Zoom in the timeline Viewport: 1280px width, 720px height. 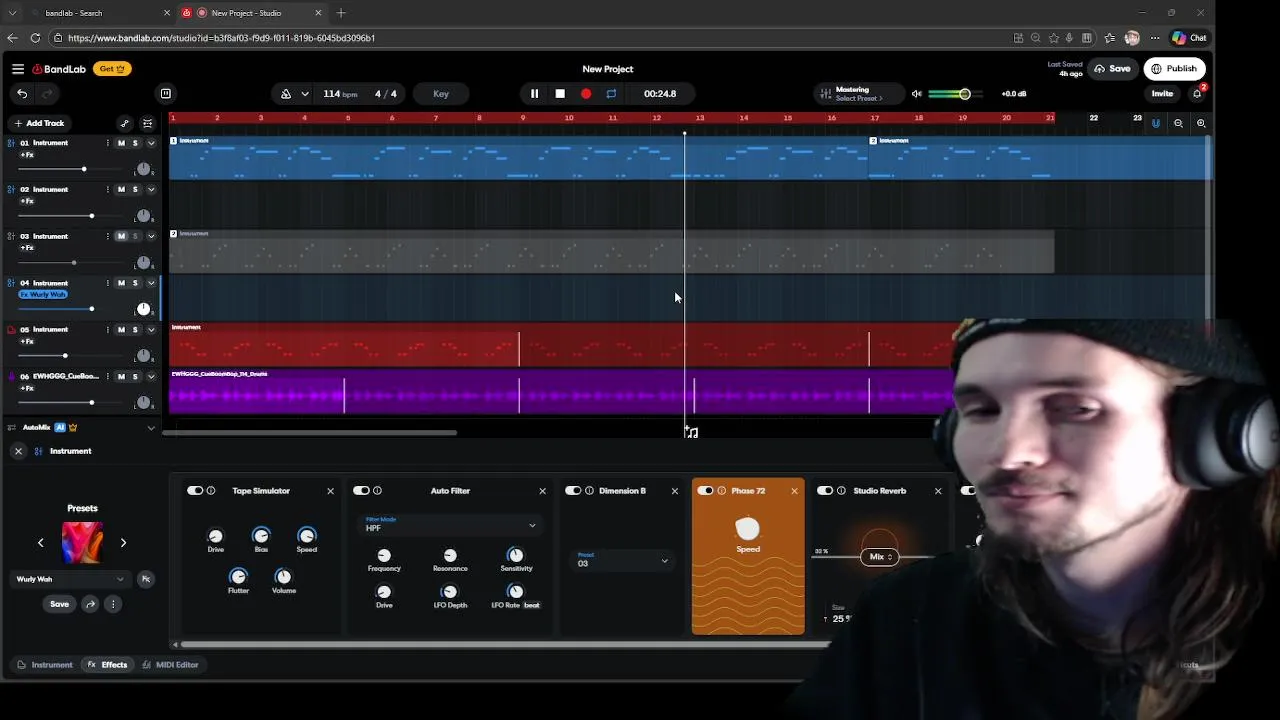1201,123
